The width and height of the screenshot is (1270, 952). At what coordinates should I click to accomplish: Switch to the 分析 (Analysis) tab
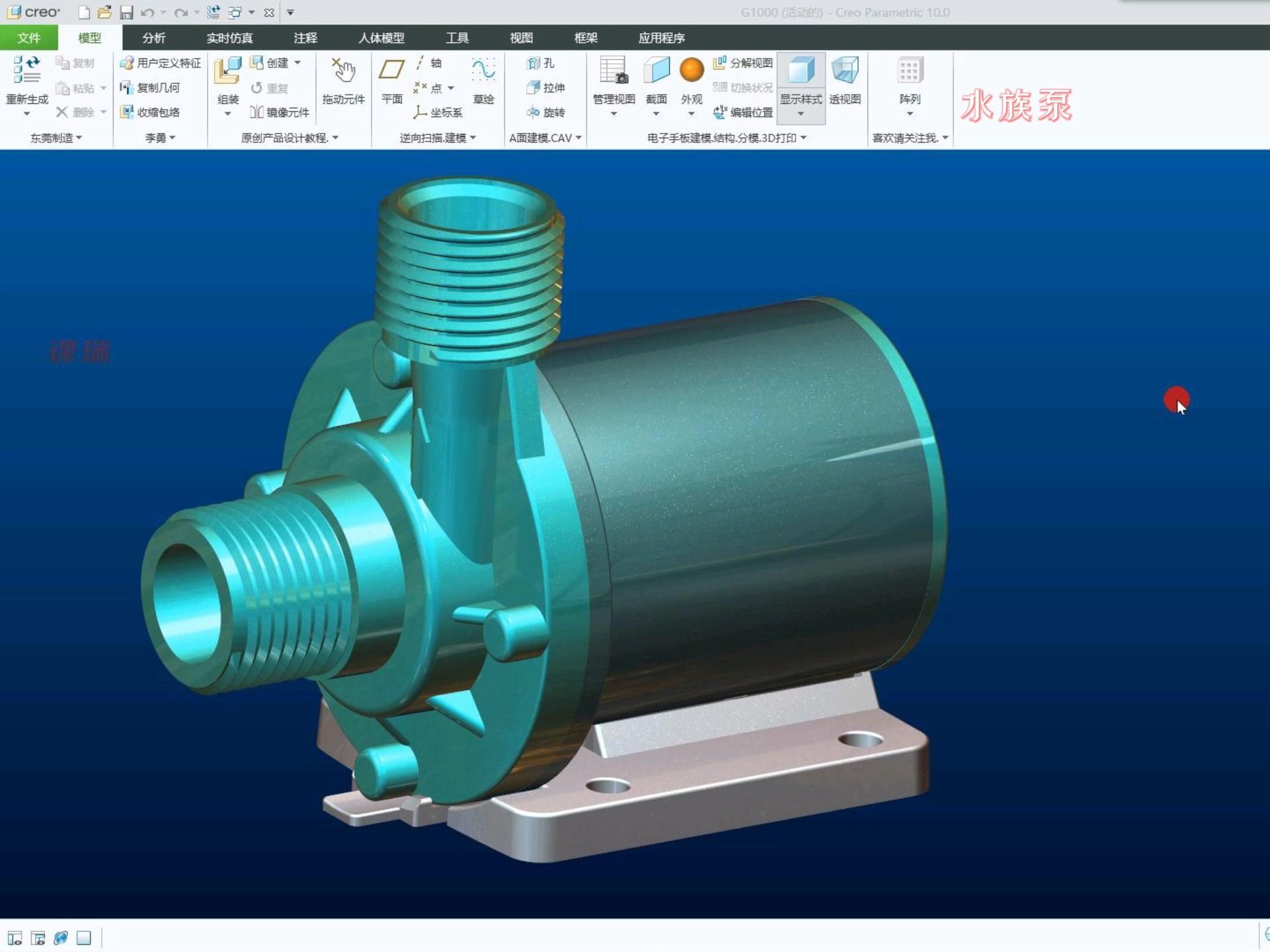153,38
